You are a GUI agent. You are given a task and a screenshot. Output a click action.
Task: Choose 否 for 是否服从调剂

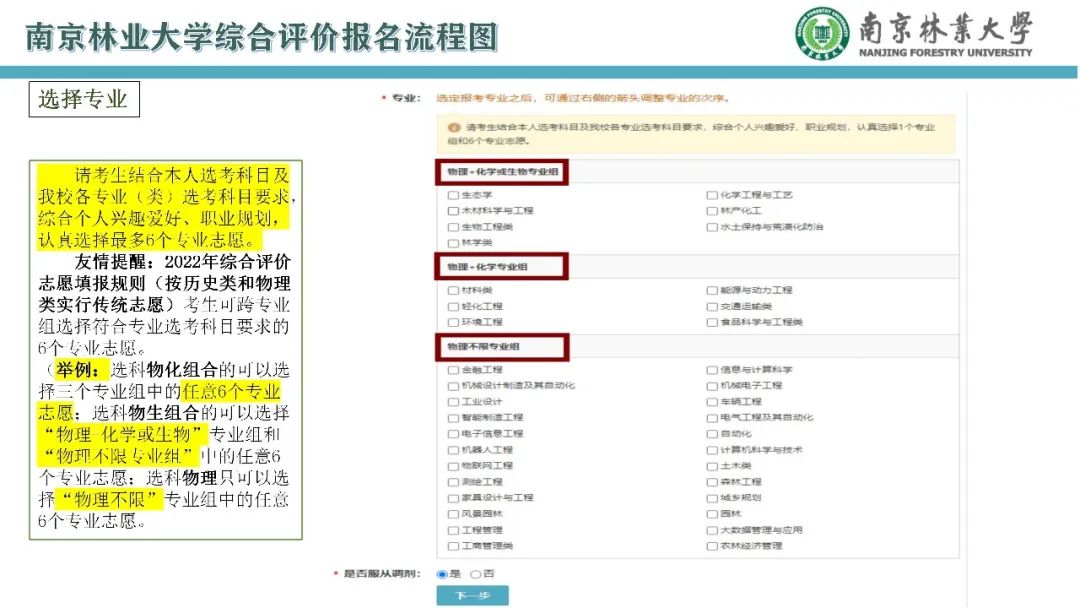coord(475,574)
